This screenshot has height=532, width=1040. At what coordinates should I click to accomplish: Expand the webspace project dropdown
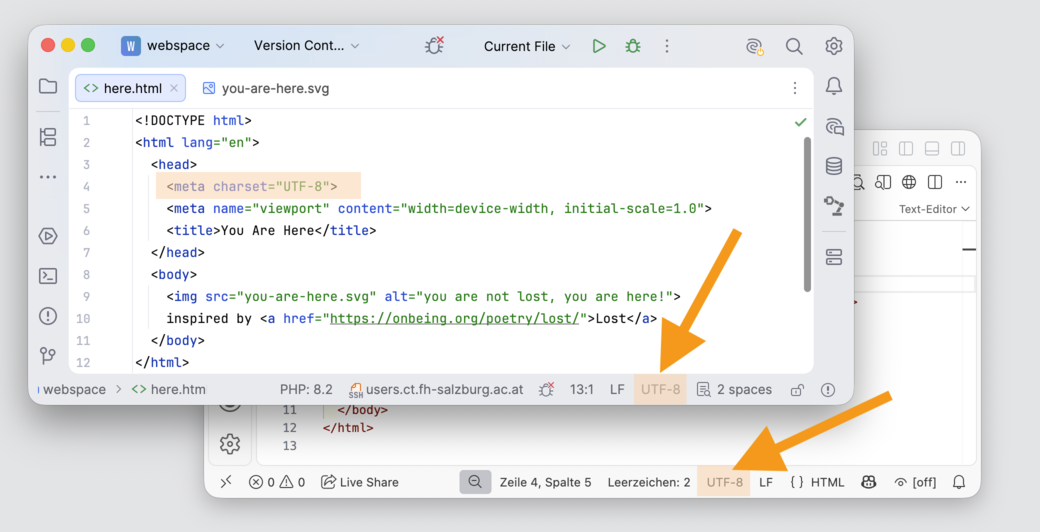click(173, 46)
